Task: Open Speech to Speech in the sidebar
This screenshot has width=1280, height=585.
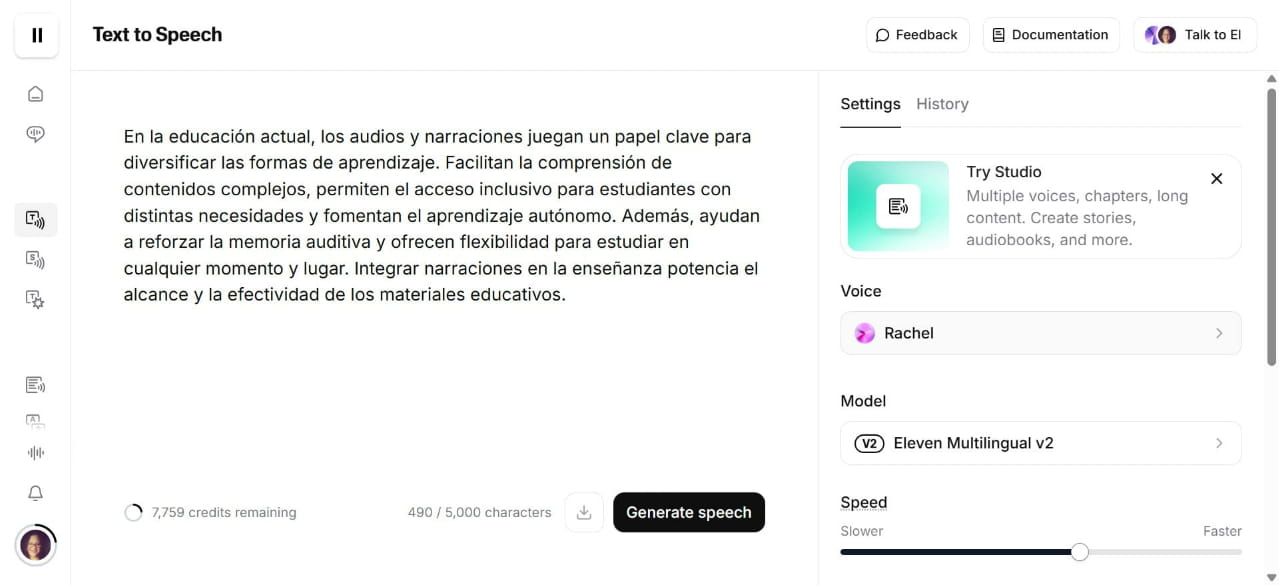Action: point(35,259)
